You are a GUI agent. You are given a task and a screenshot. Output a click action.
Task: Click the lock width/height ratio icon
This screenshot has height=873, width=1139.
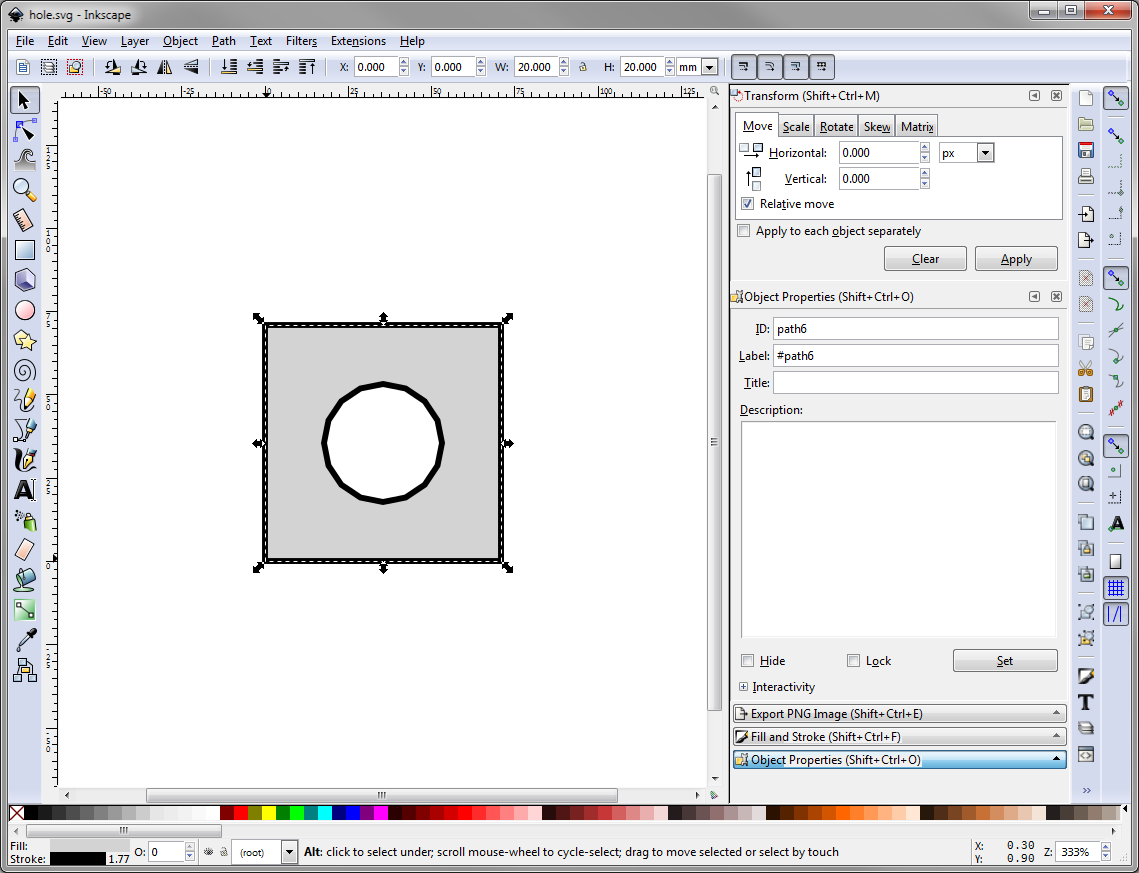pos(582,67)
